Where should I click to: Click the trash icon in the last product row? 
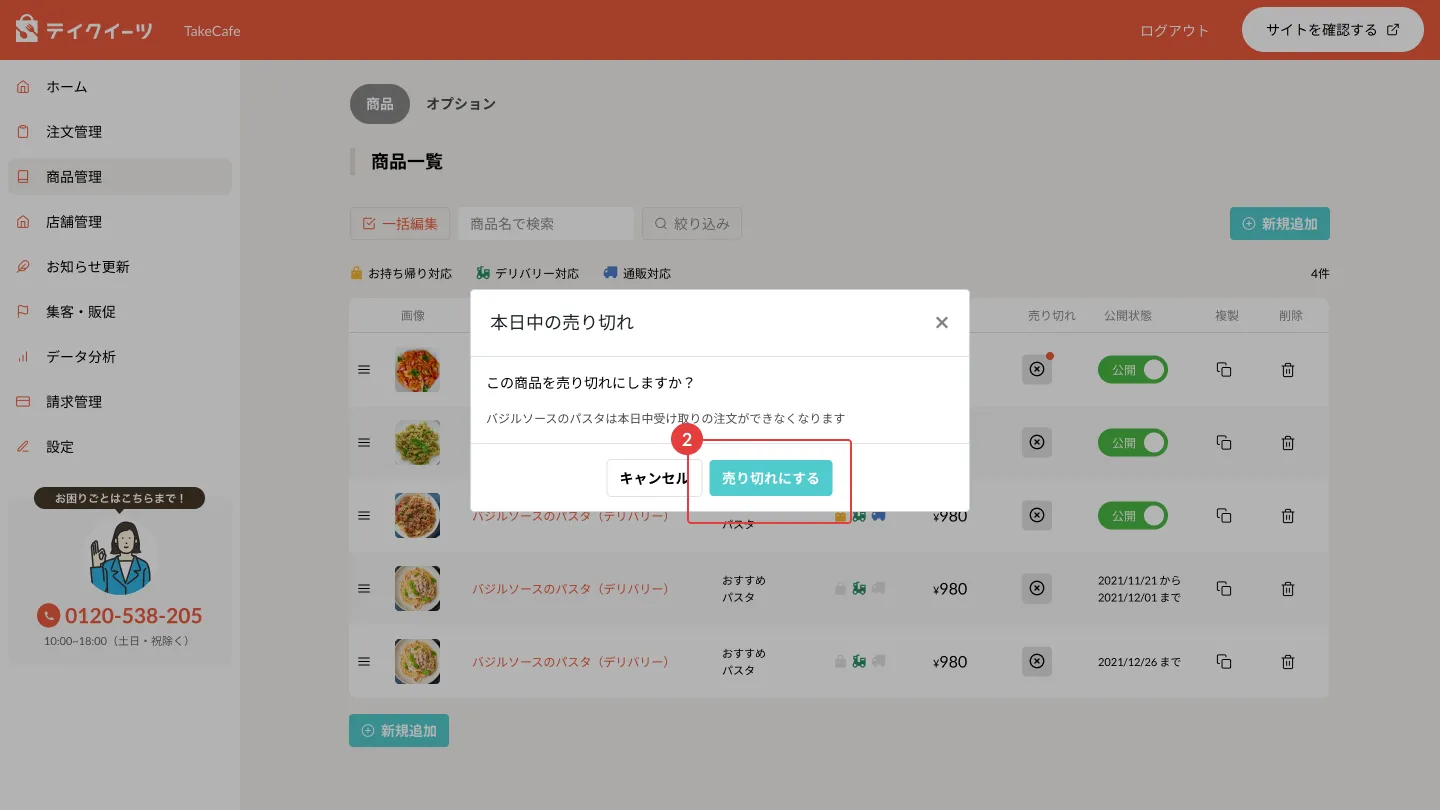1288,662
